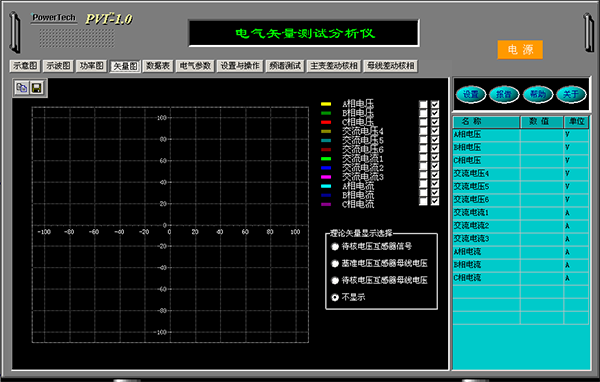Switch to the 功率图 tab
Screen dimensions: 600x382
[x=91, y=66]
